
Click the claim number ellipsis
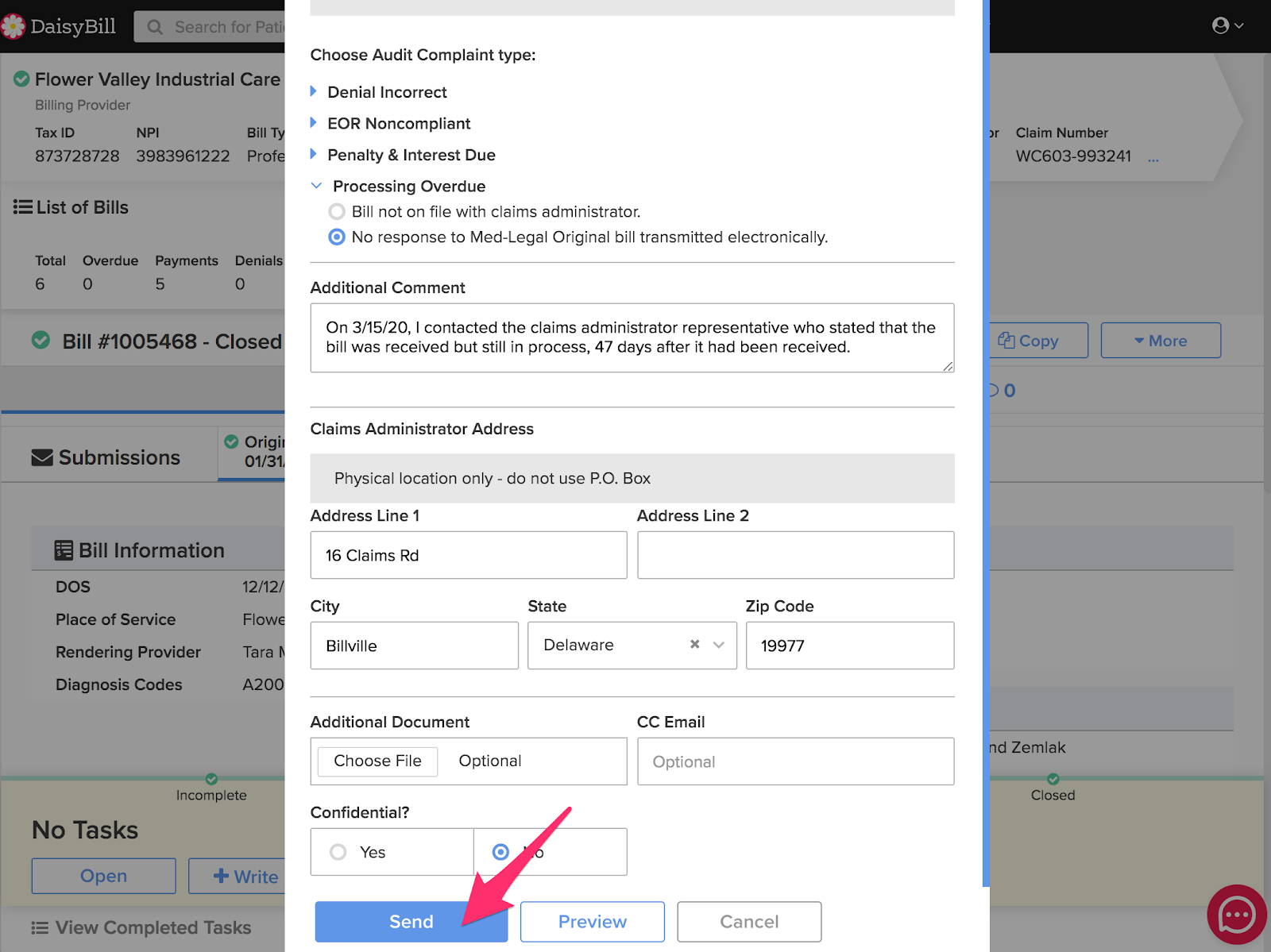point(1153,159)
